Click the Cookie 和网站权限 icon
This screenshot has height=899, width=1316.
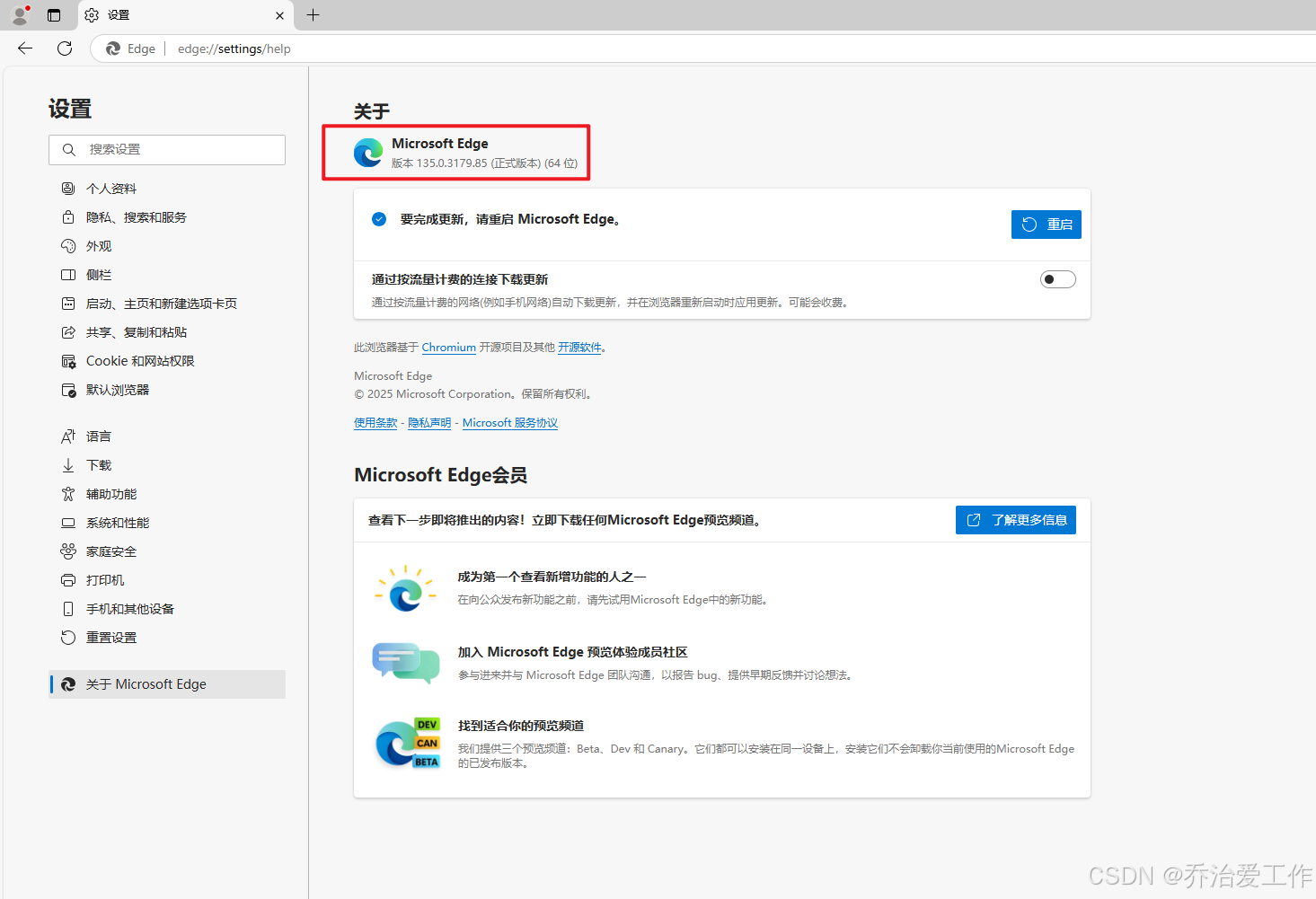click(x=68, y=361)
